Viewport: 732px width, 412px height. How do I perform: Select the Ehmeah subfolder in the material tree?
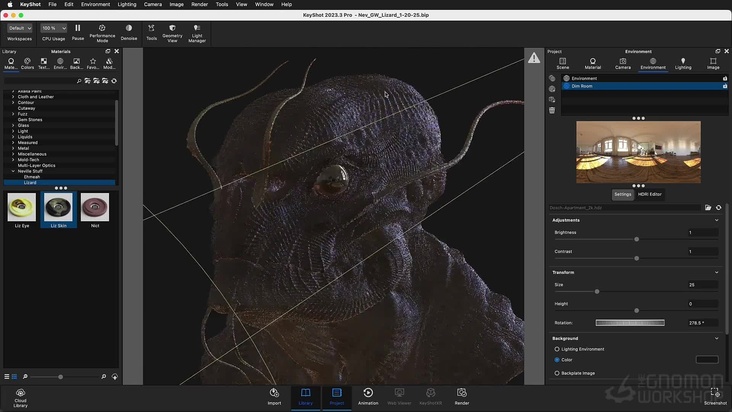click(32, 177)
